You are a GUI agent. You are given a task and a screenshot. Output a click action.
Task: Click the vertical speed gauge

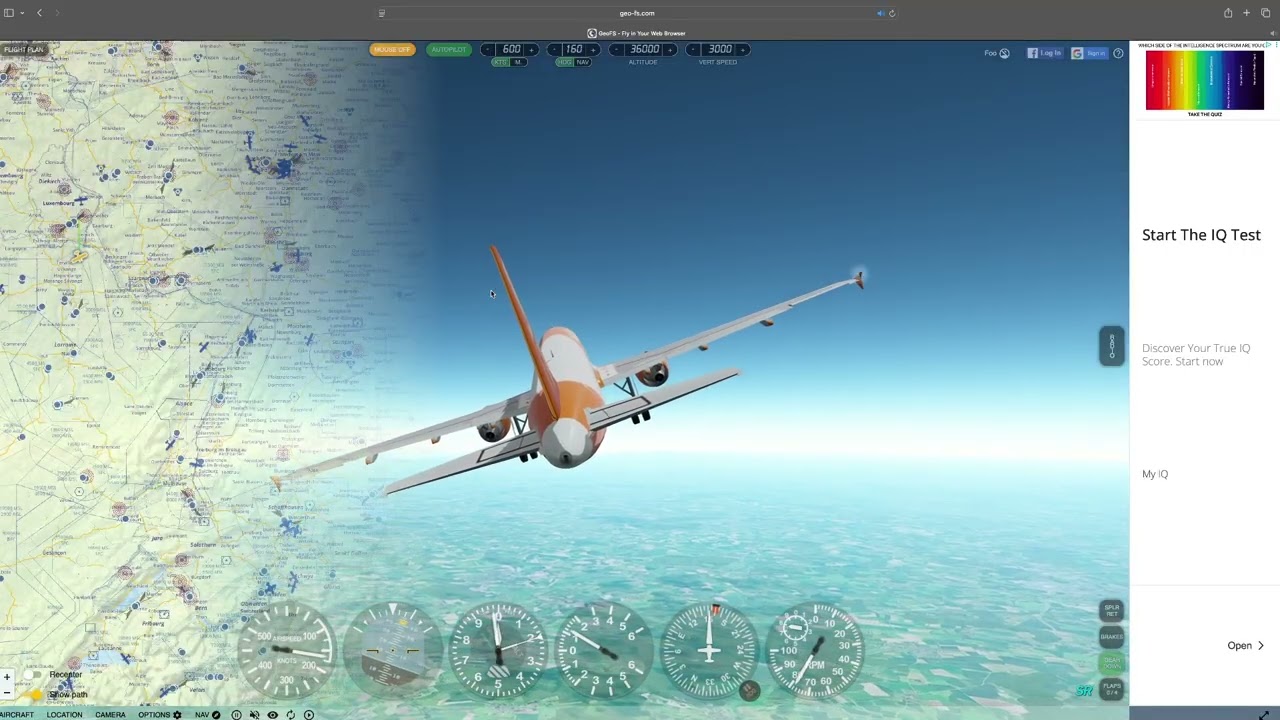click(x=604, y=651)
